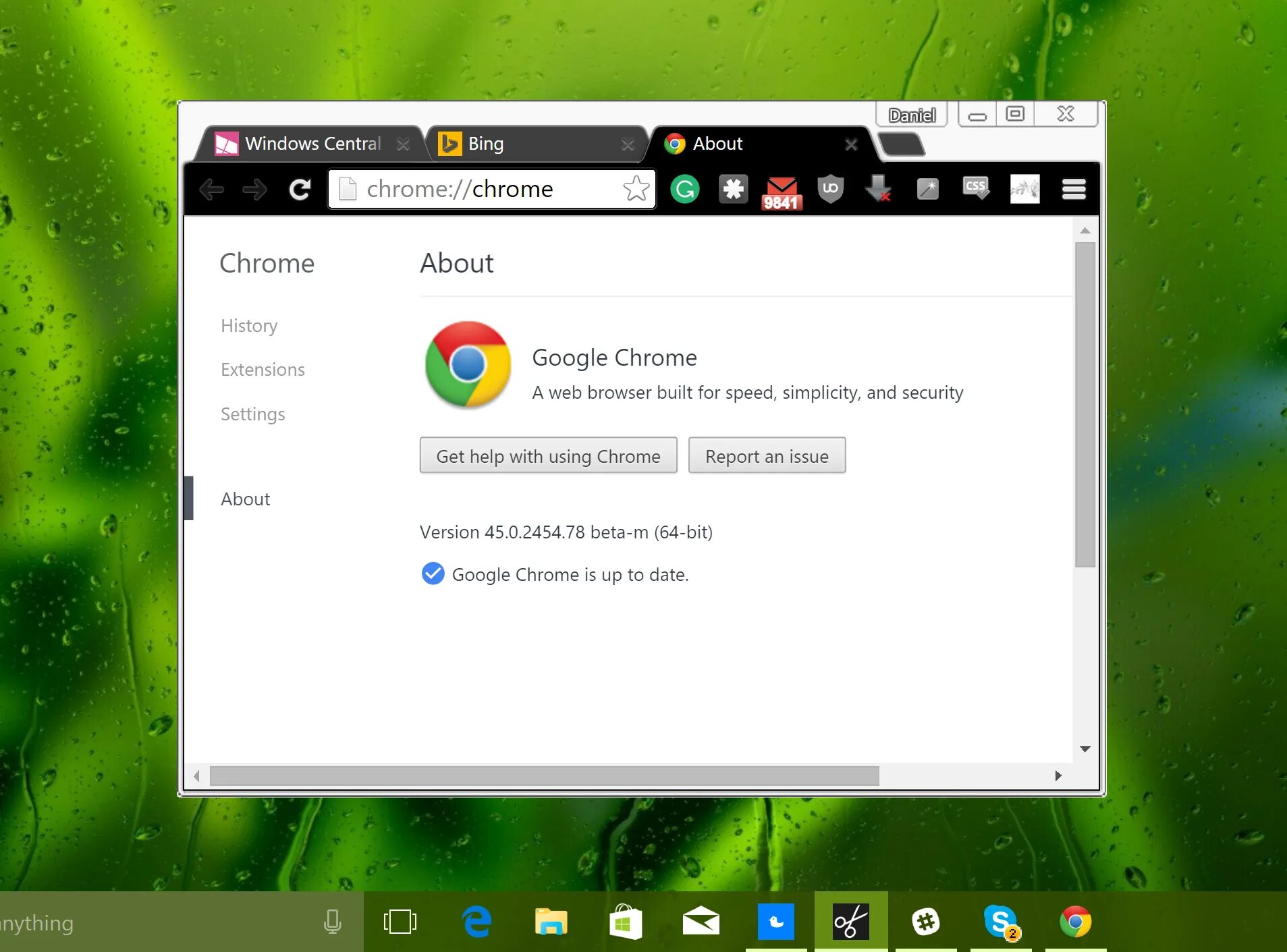
Task: Open File Explorer from the taskbar
Action: [x=551, y=922]
